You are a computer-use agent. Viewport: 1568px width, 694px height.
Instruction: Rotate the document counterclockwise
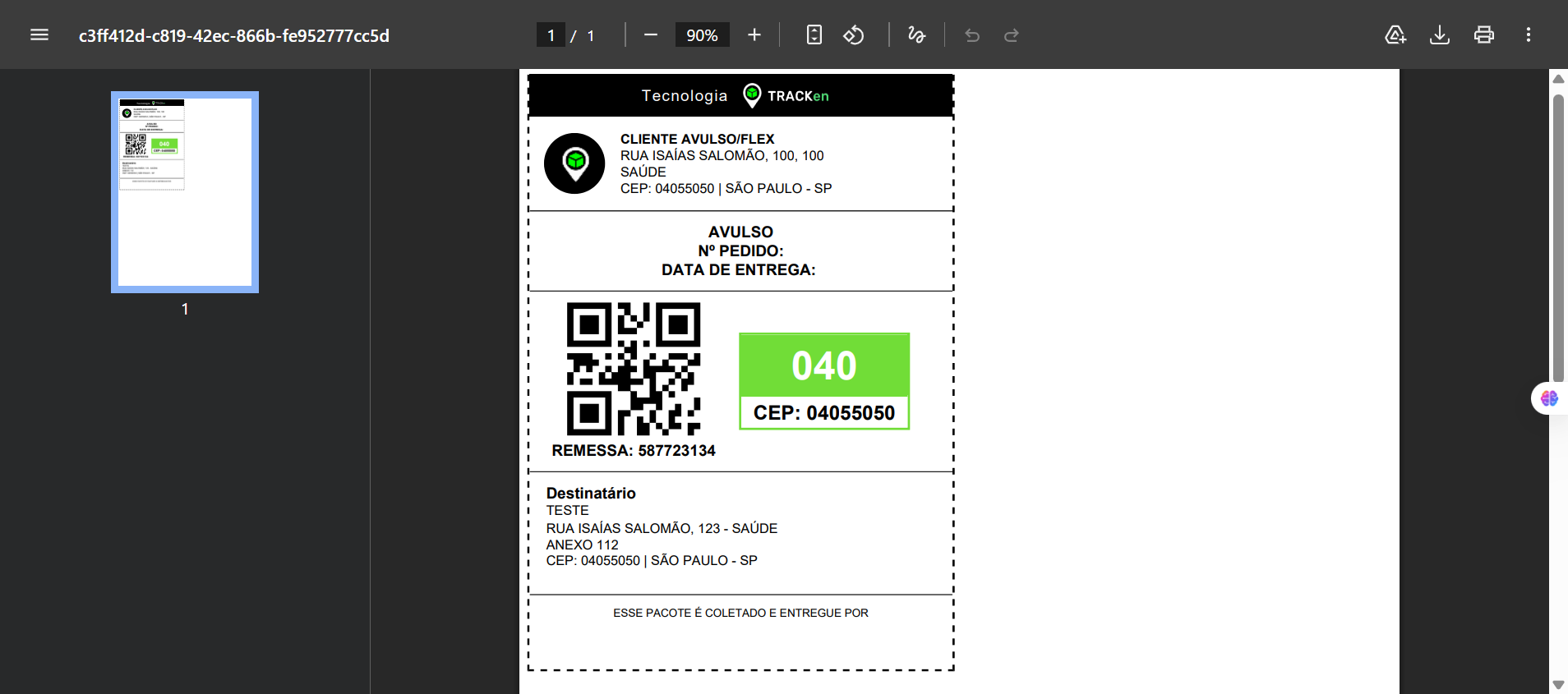[854, 34]
